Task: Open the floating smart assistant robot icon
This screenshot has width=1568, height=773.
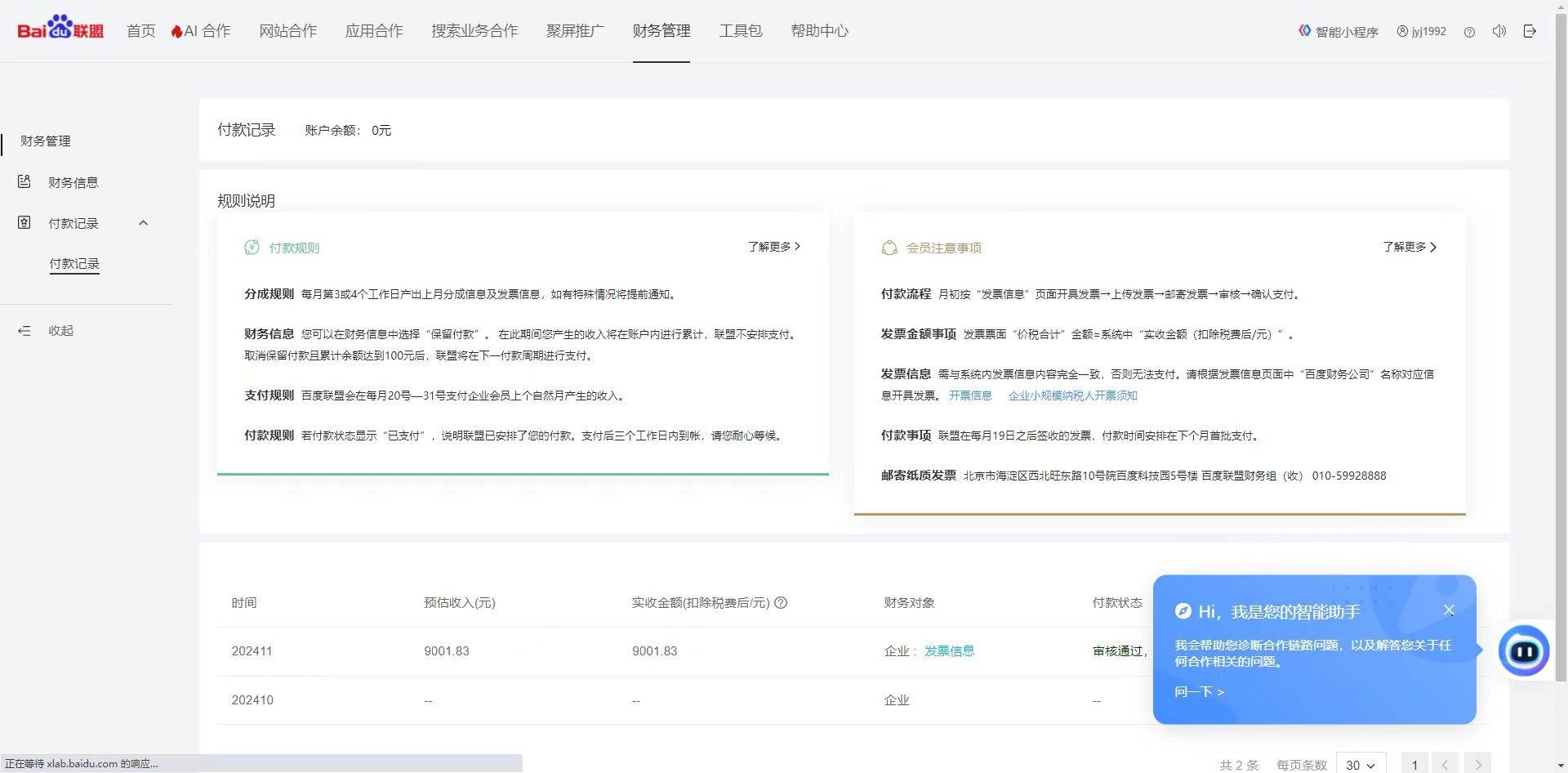Action: pos(1524,651)
